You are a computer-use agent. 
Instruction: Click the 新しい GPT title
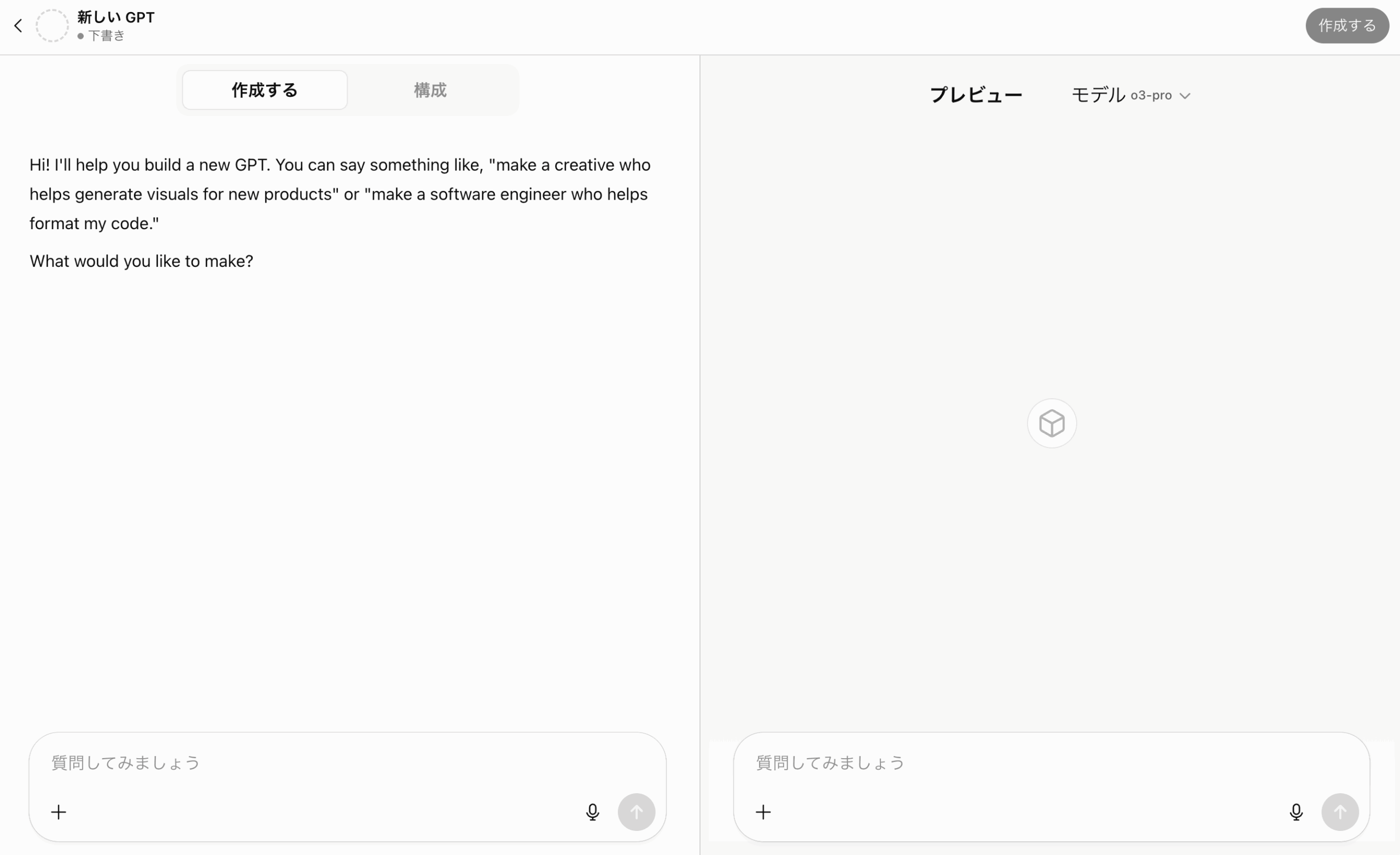point(116,18)
